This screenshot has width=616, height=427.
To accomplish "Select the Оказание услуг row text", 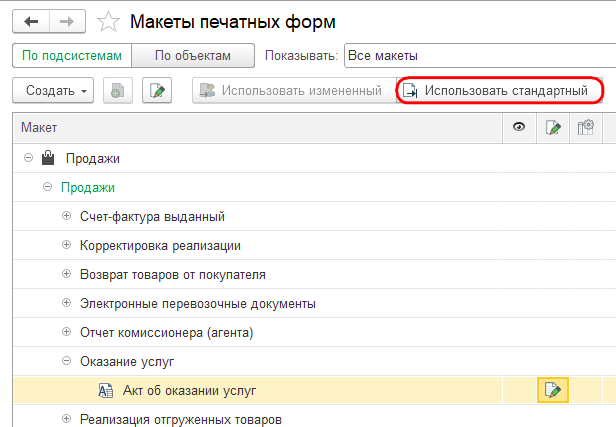I will pyautogui.click(x=127, y=362).
